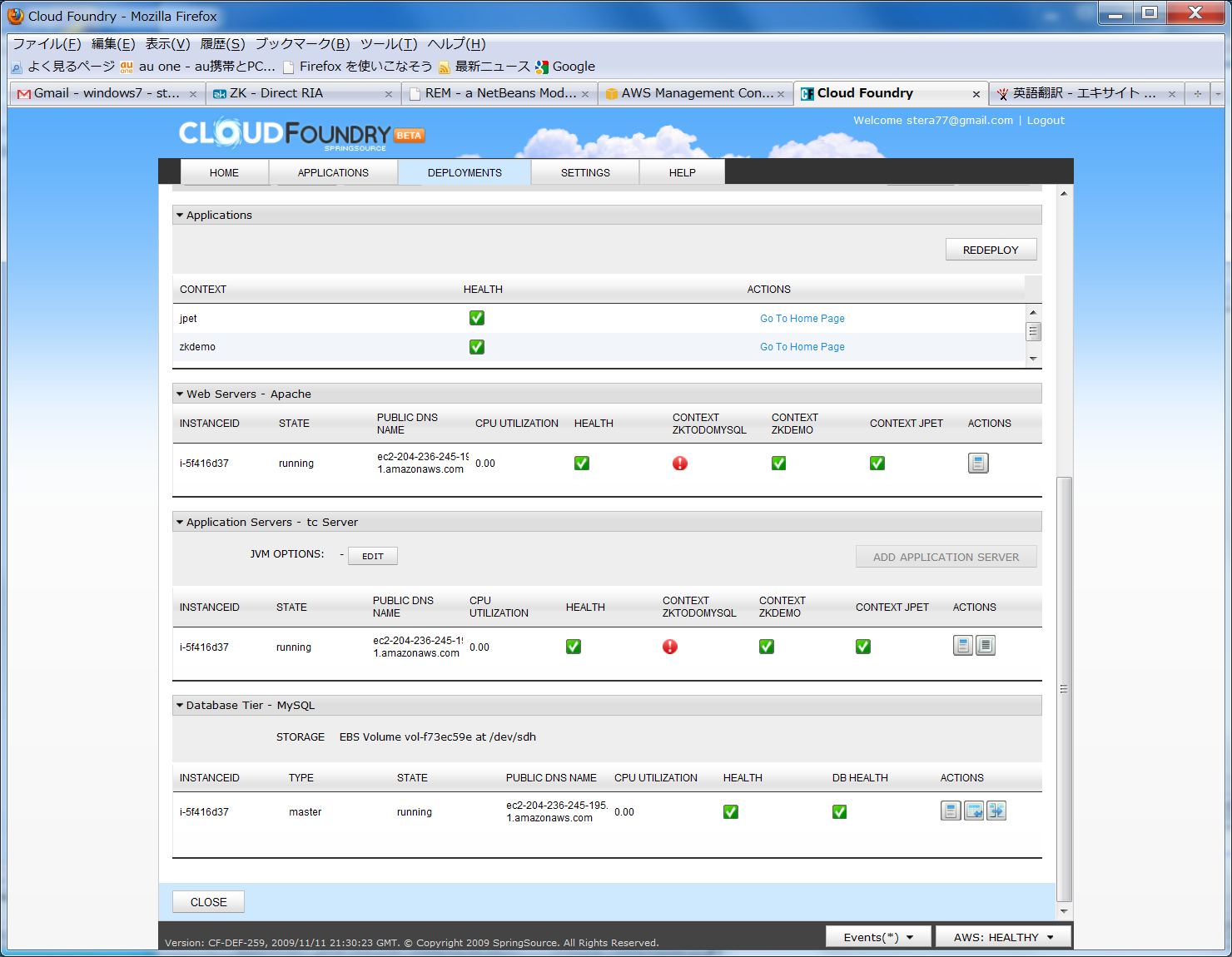Viewport: 1232px width, 957px height.
Task: Click the MySQL HEALTH green check icon
Action: (731, 812)
